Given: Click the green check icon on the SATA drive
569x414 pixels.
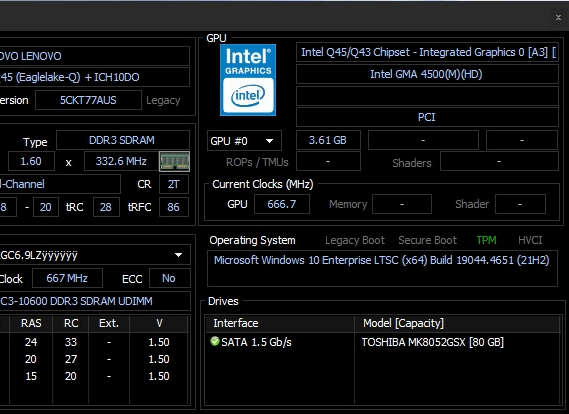Looking at the screenshot, I should point(214,341).
